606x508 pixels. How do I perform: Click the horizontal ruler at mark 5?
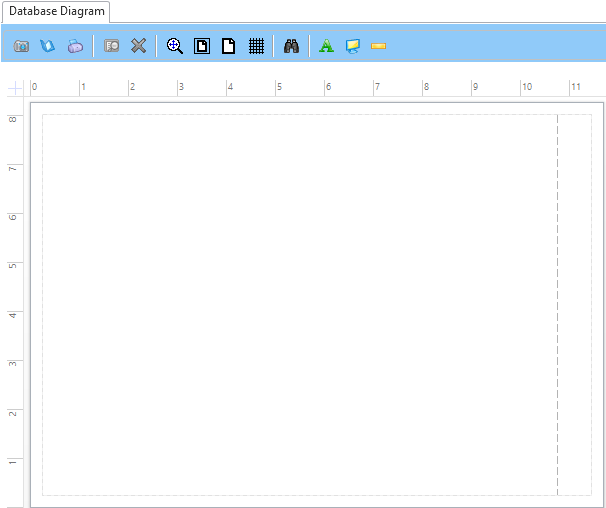pos(279,87)
